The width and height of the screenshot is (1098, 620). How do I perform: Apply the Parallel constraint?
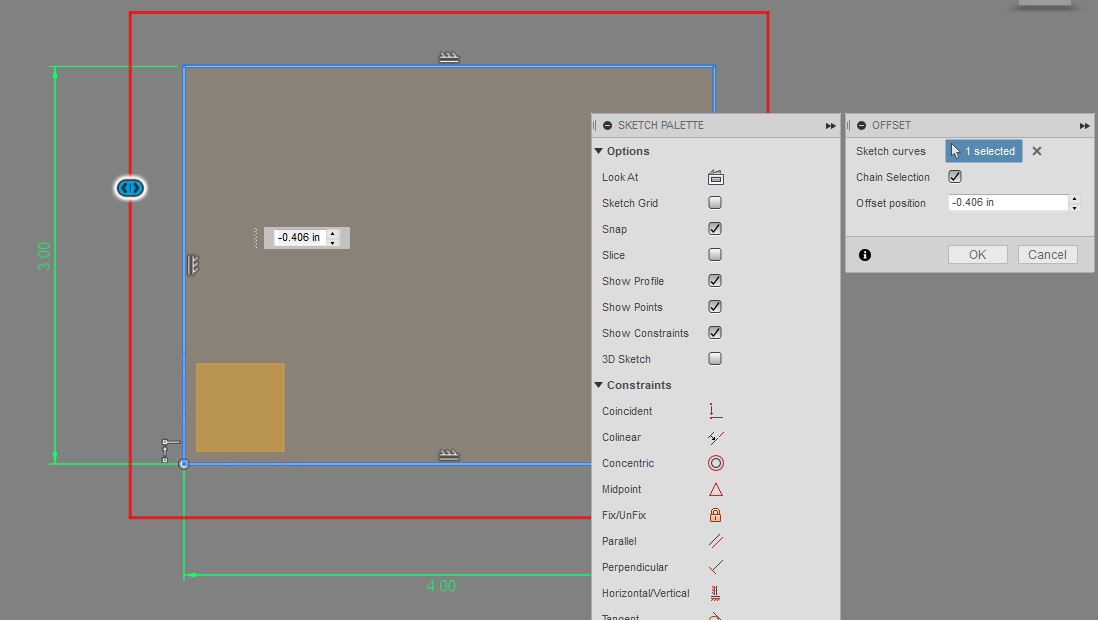coord(716,540)
